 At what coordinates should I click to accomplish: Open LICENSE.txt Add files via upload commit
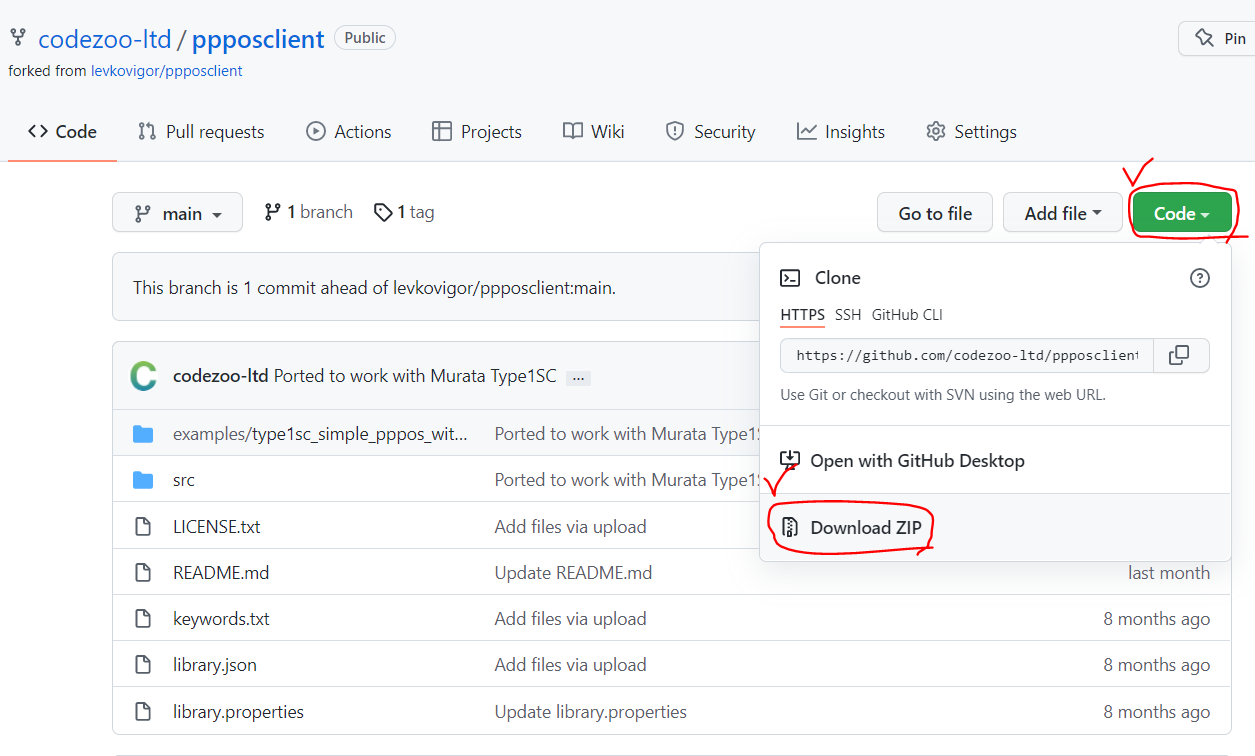(x=571, y=526)
